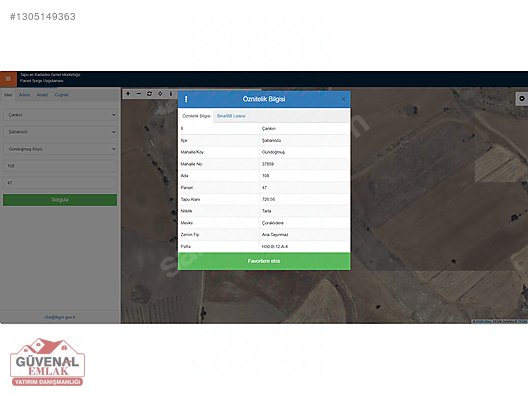Click the locate/crosshair map toolbar icon
The width and height of the screenshot is (528, 396).
pos(160,94)
